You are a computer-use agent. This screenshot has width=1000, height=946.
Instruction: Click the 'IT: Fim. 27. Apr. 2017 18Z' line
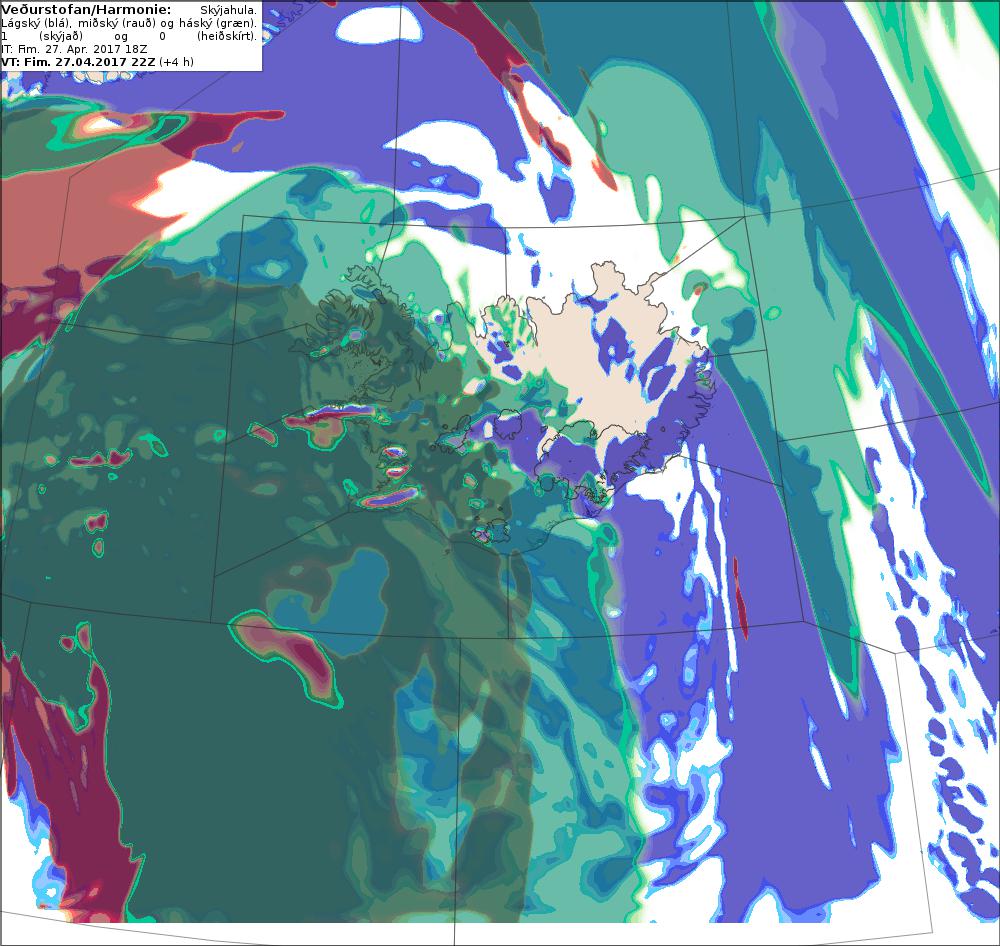pos(74,48)
